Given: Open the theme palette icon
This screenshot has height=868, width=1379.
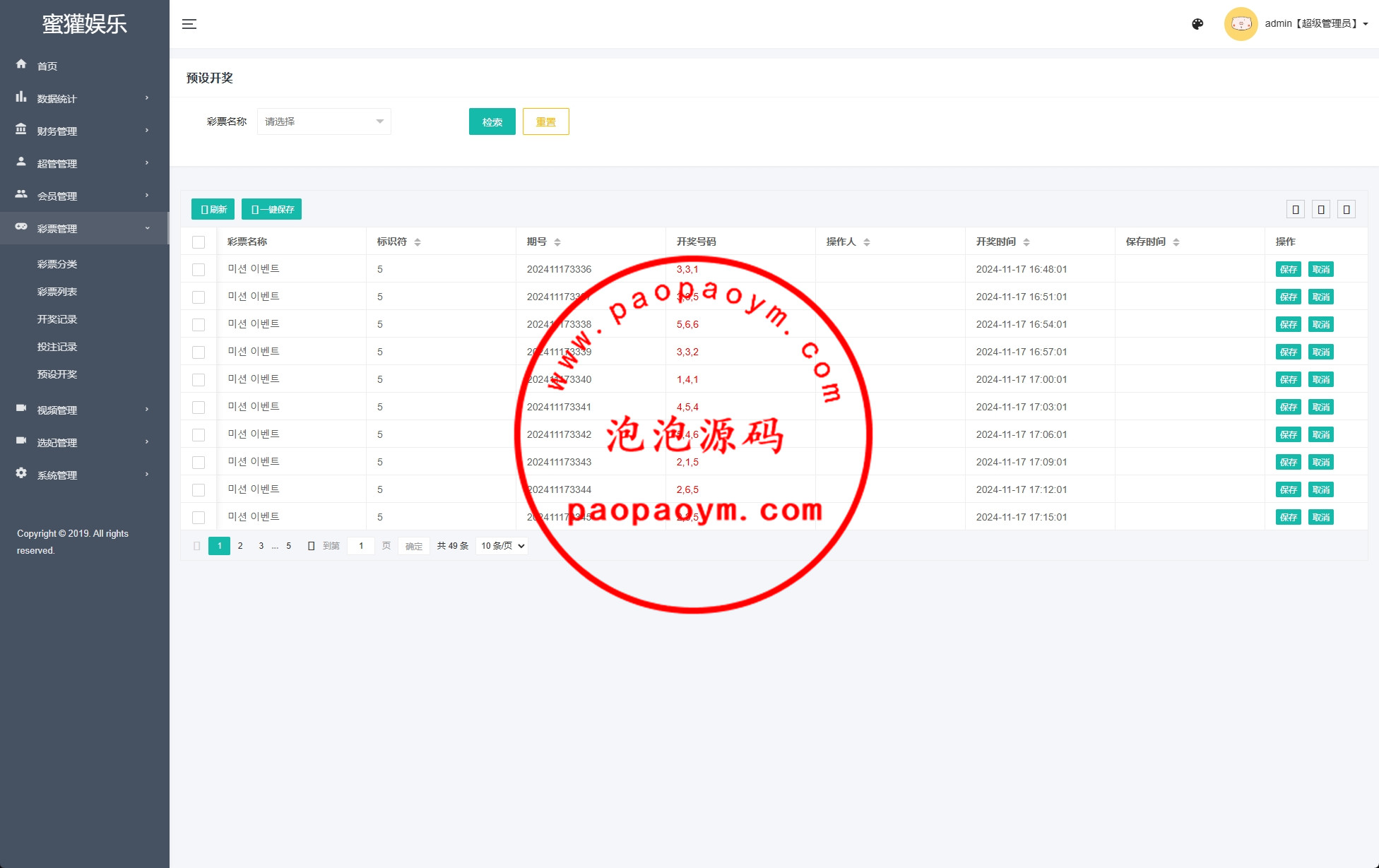Looking at the screenshot, I should point(1197,24).
